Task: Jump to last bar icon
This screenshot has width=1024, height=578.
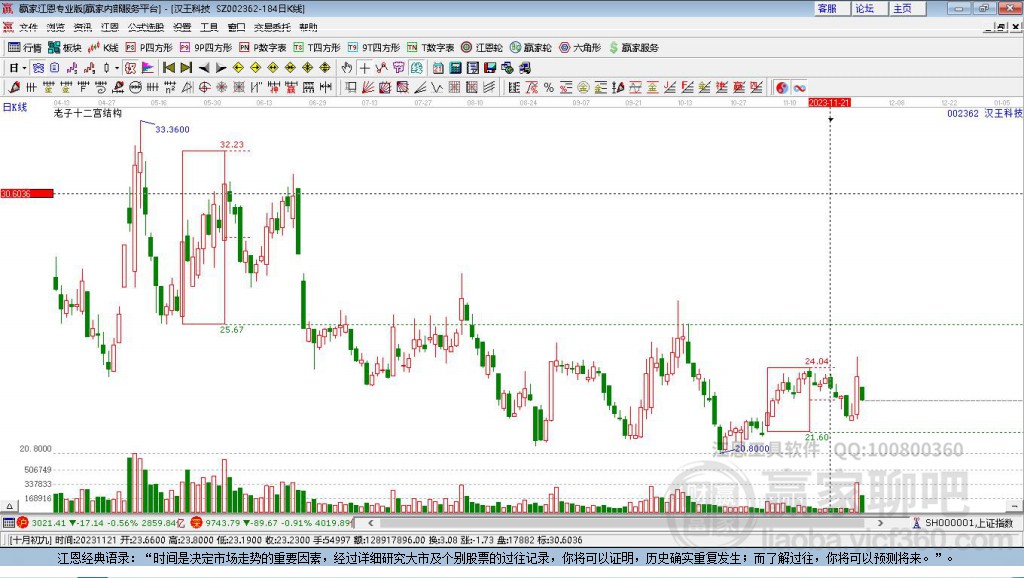Action: tap(186, 68)
